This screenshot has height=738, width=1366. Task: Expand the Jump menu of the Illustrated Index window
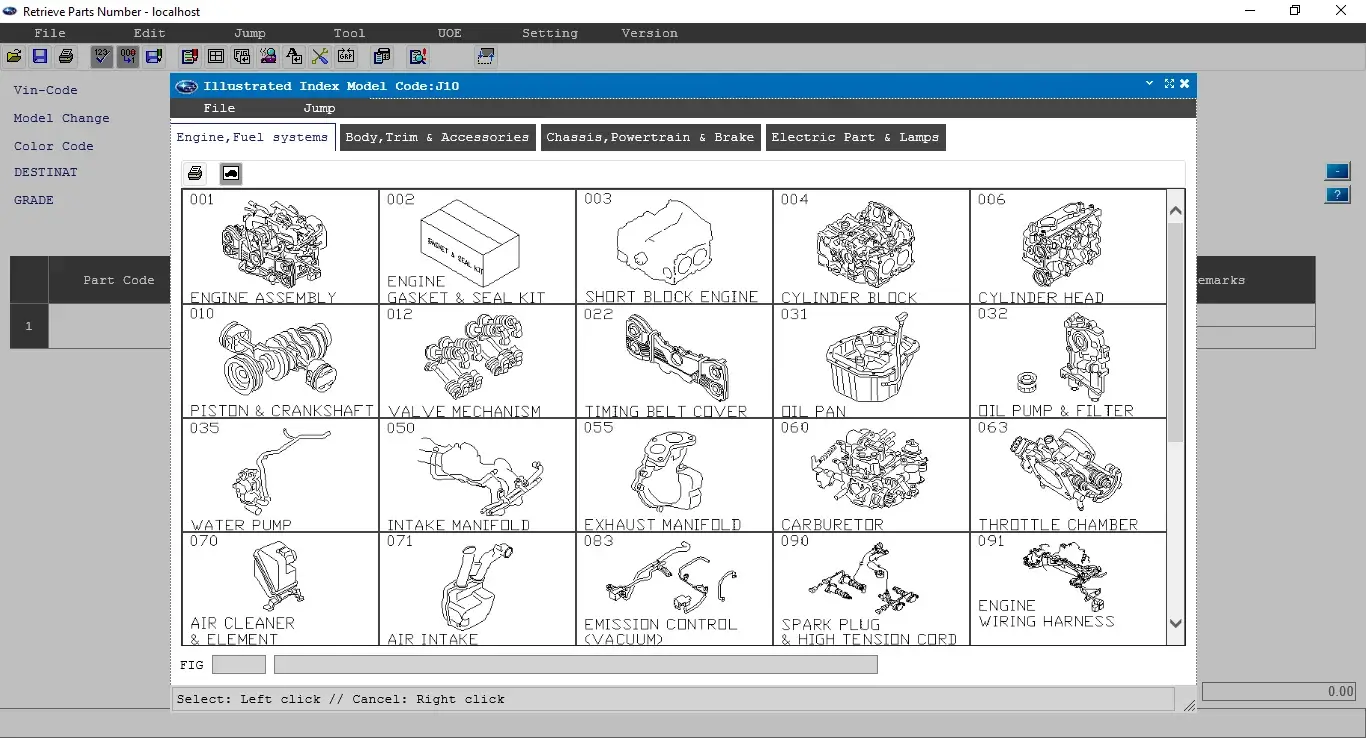pyautogui.click(x=318, y=108)
